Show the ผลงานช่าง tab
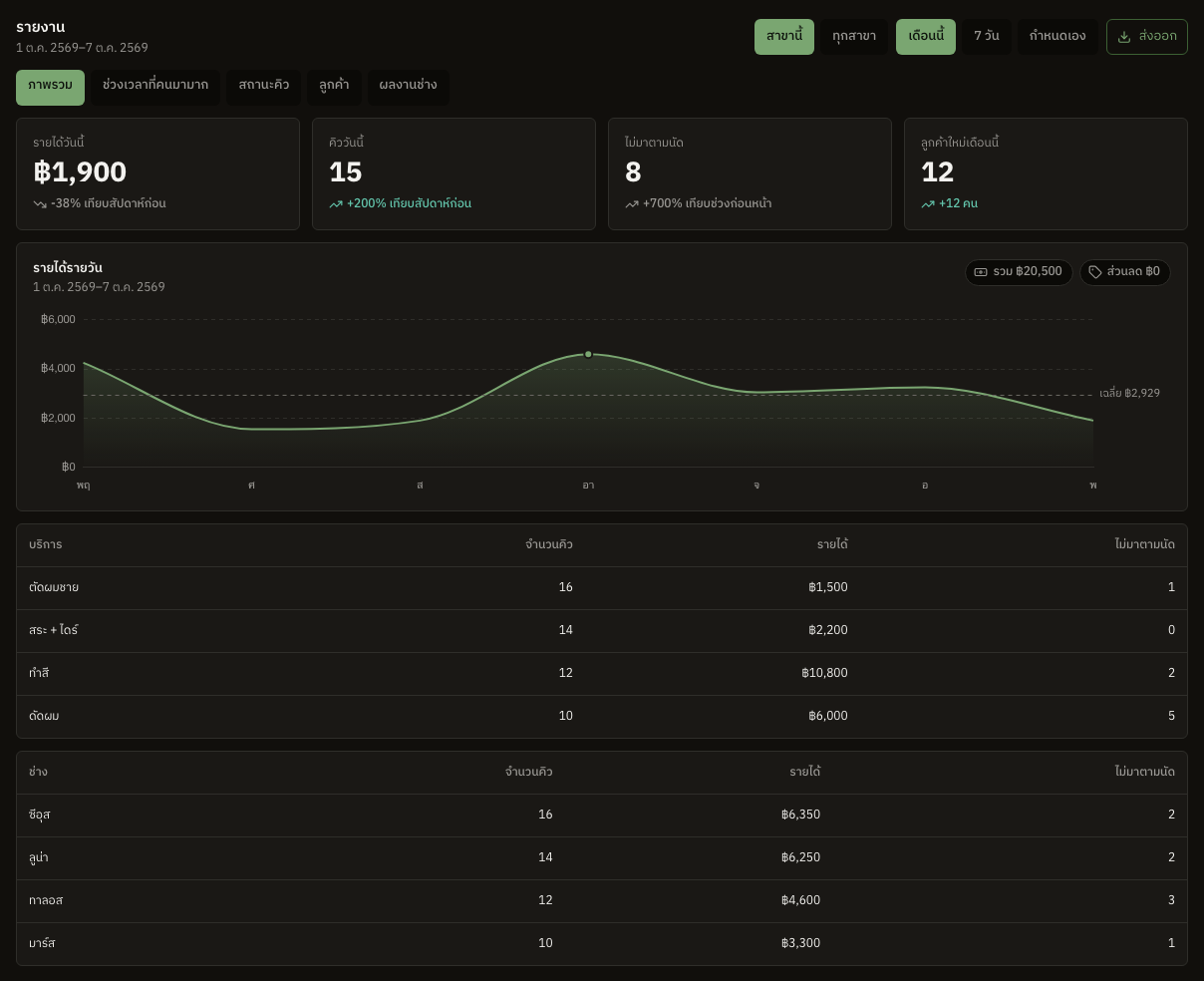The image size is (1204, 981). click(x=409, y=87)
